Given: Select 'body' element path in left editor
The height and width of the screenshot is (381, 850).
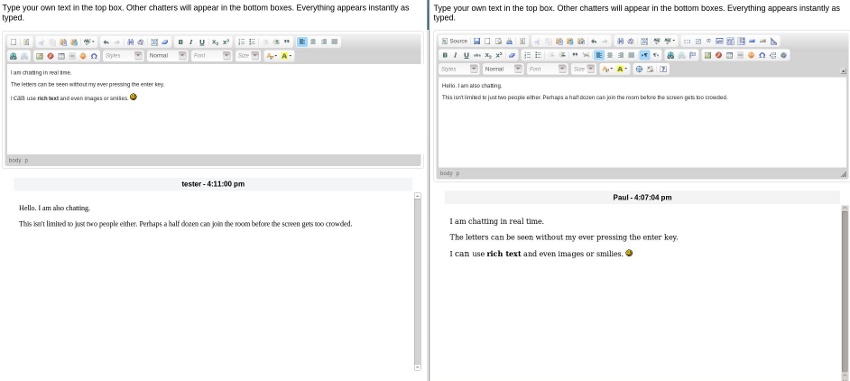Looking at the screenshot, I should 15,160.
